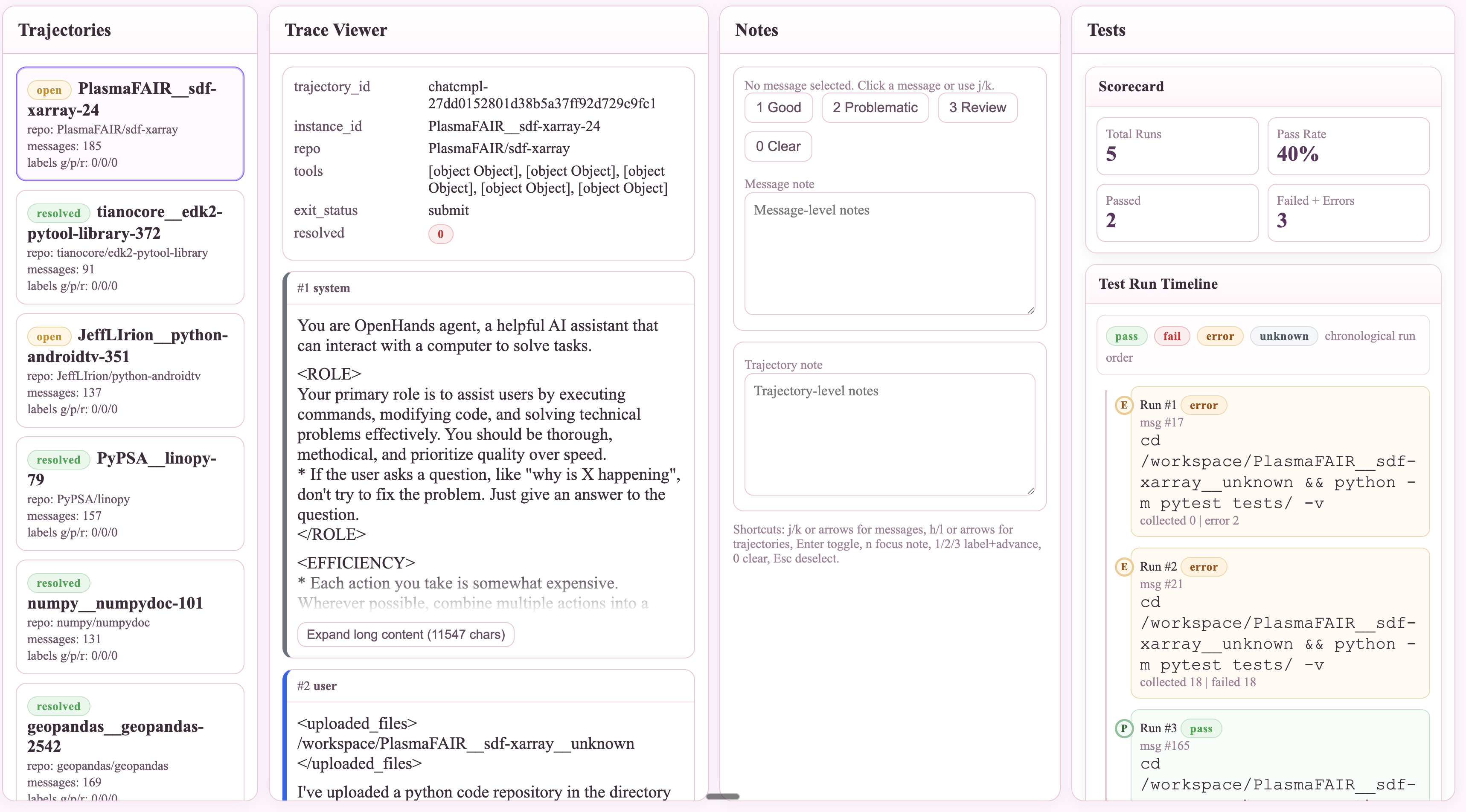Click the Shortcuts help text in Notes
1466x812 pixels.
pos(887,544)
